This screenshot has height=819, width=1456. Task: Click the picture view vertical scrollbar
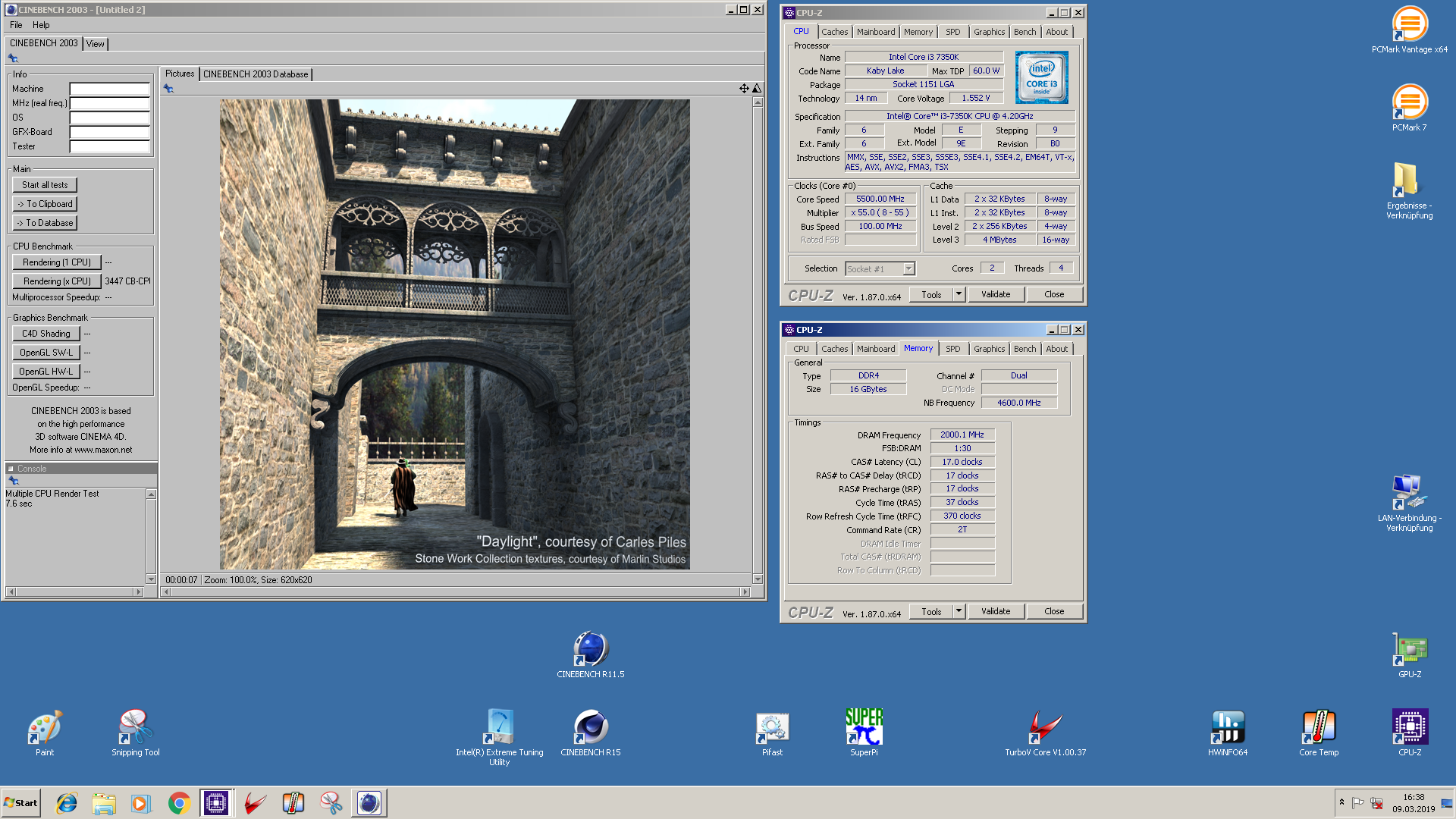tap(758, 340)
